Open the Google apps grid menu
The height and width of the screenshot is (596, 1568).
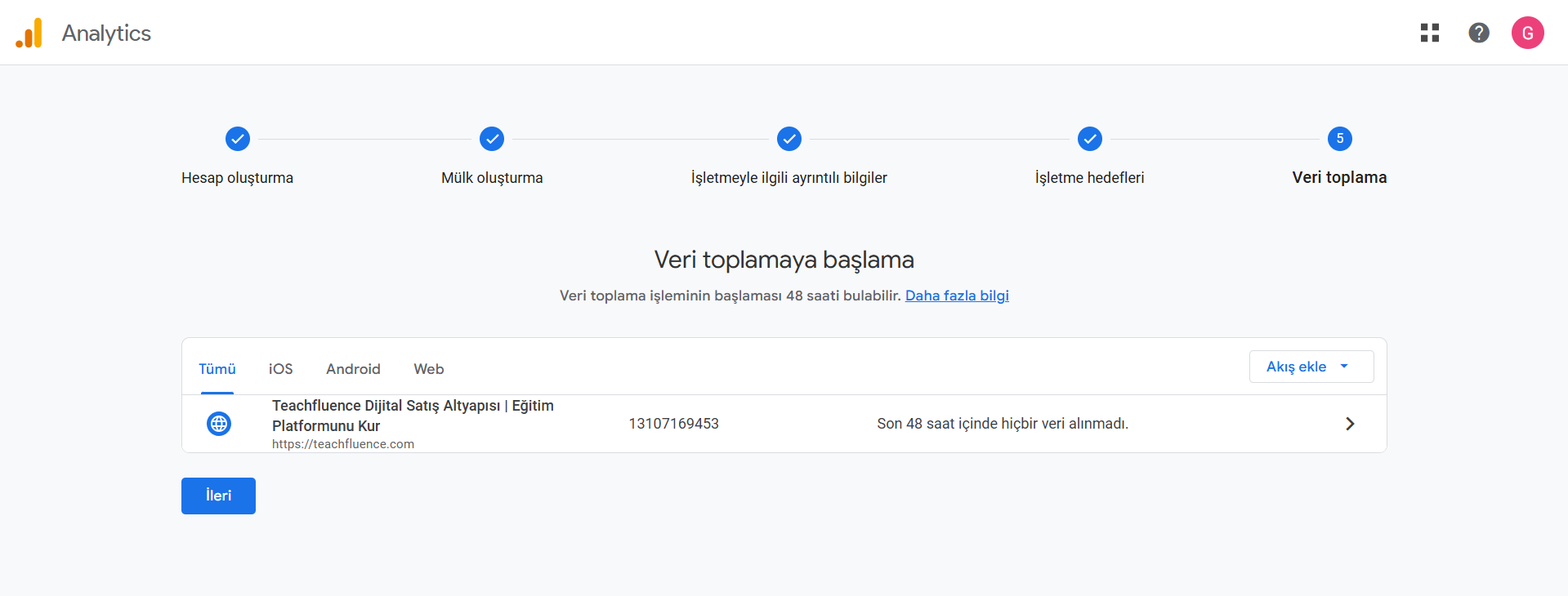(x=1429, y=33)
